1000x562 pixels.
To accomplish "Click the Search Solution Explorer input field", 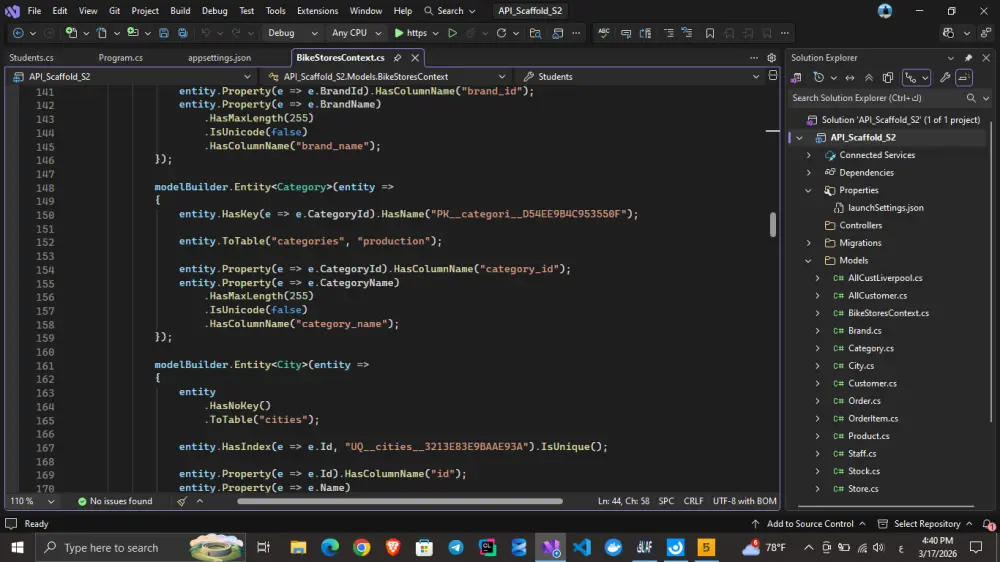I will (876, 98).
